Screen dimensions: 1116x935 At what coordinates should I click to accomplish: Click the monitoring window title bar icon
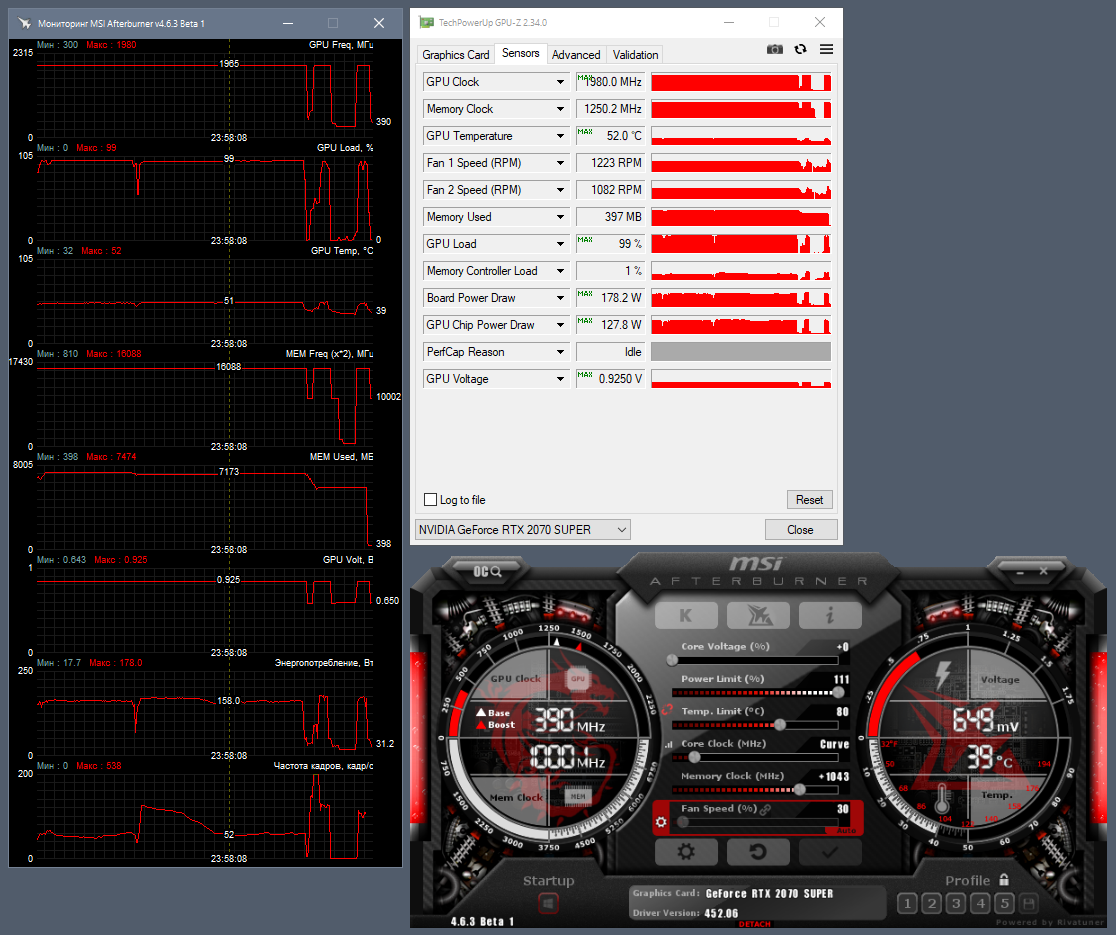click(x=24, y=23)
